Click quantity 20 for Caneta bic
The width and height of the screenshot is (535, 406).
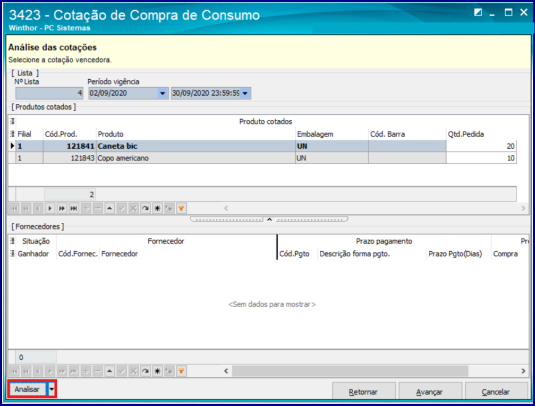(481, 146)
